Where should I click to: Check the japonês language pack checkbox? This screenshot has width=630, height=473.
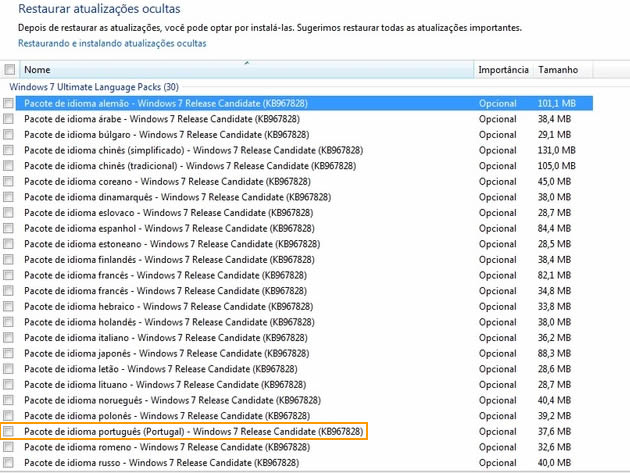pyautogui.click(x=8, y=353)
